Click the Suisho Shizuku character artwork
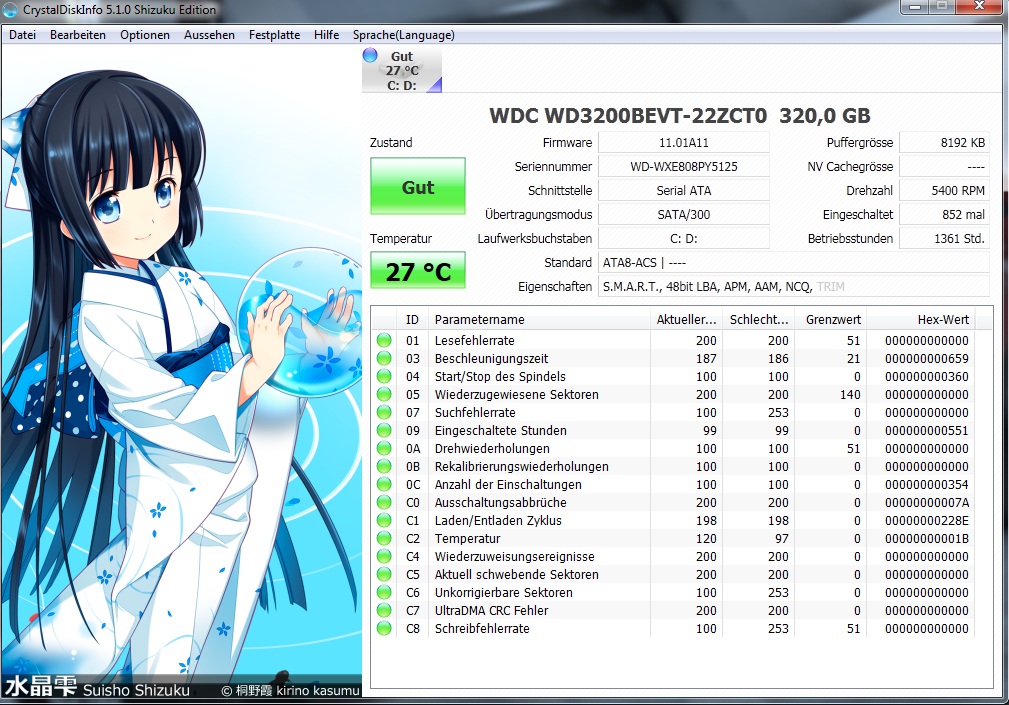1009x705 pixels. pos(181,370)
